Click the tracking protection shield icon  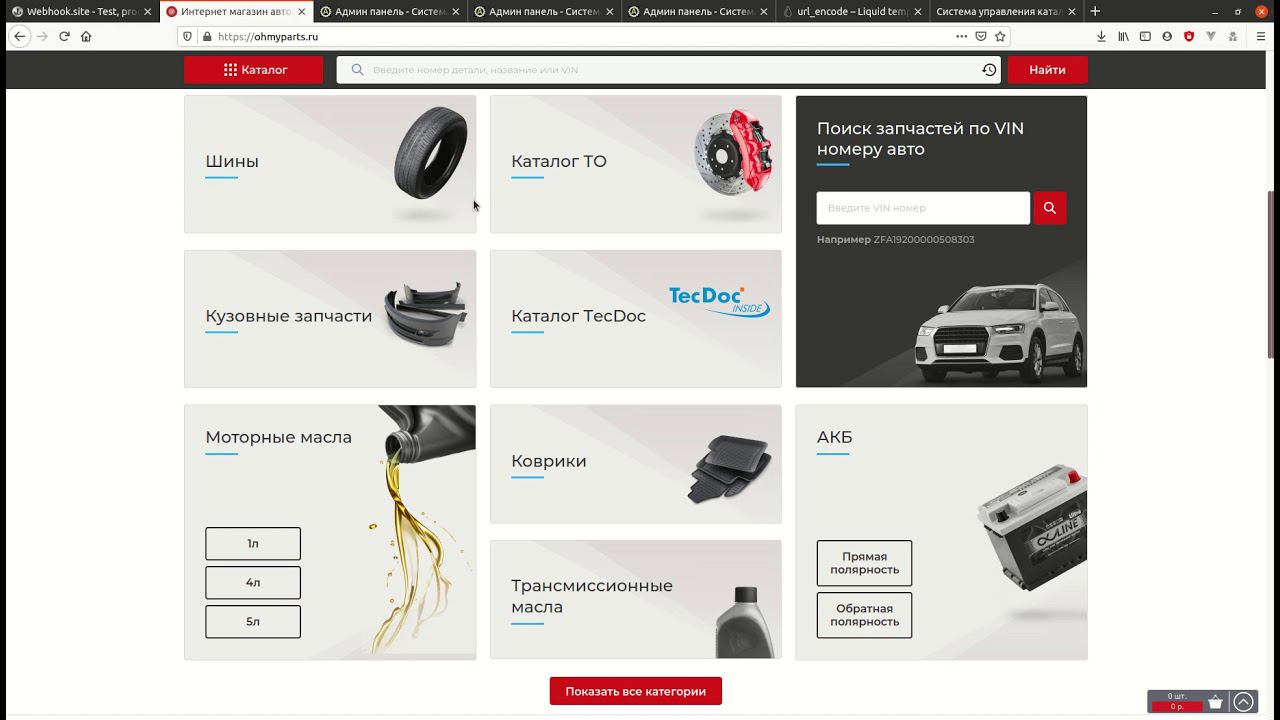[187, 36]
